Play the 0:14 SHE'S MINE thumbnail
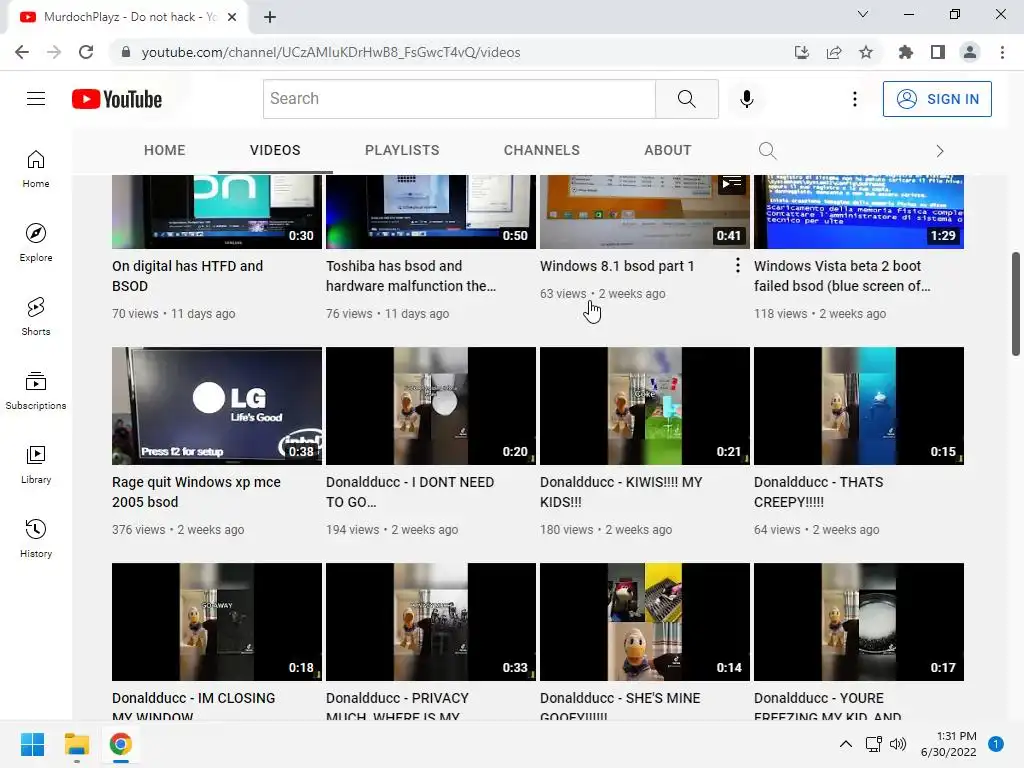Screen dimensions: 1024x768 [645, 622]
